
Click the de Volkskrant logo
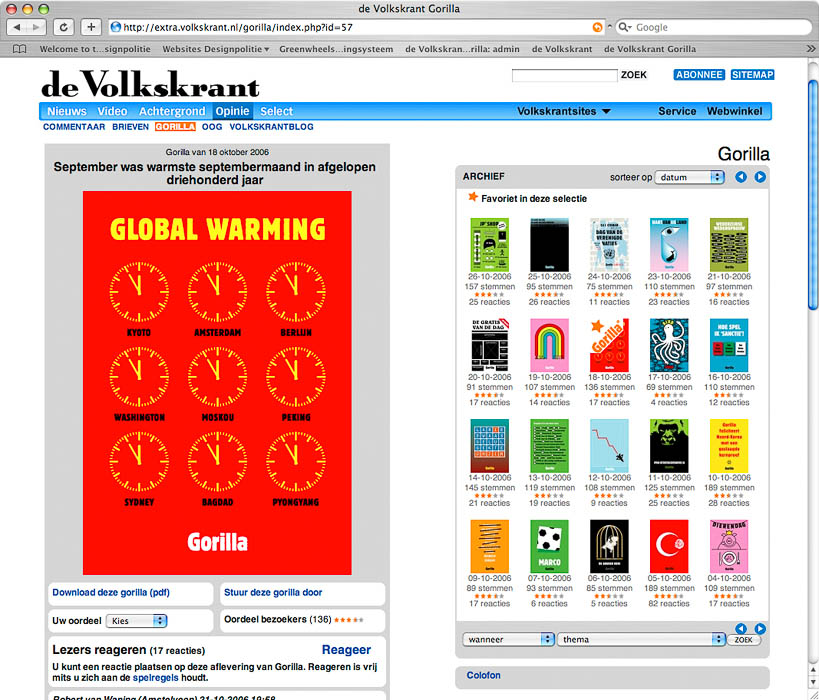(x=150, y=84)
